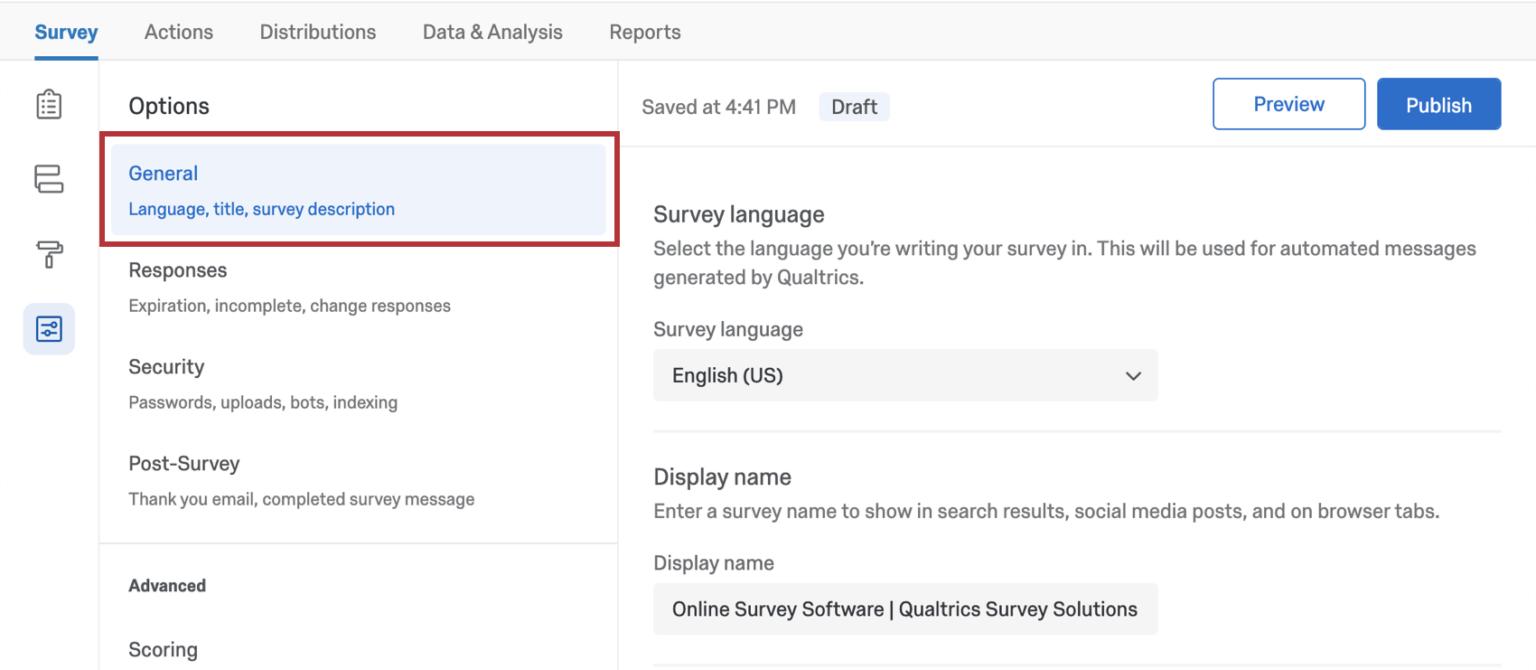Open the Survey language dropdown
The width and height of the screenshot is (1536, 670).
[905, 375]
